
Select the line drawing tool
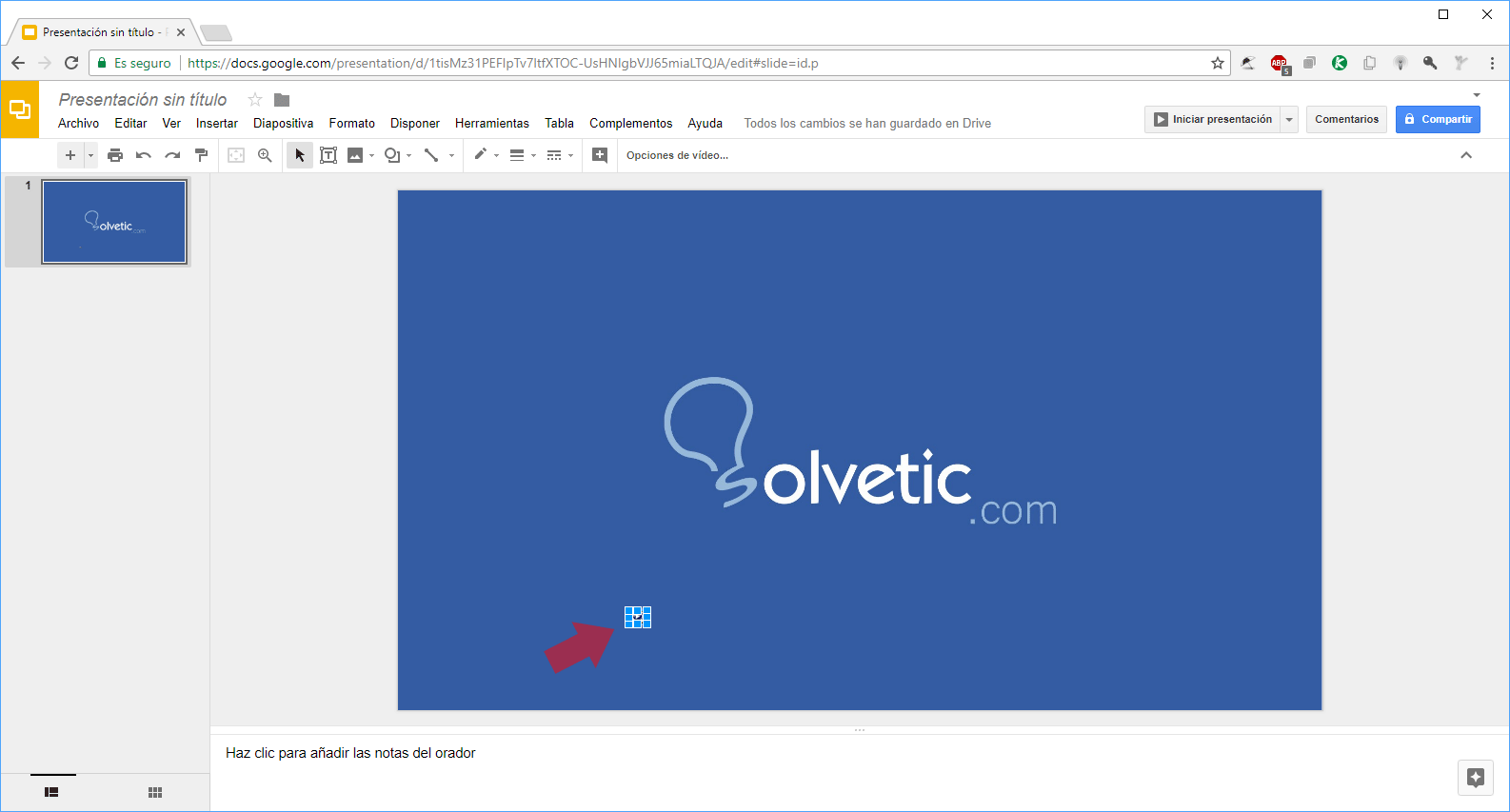[x=431, y=155]
